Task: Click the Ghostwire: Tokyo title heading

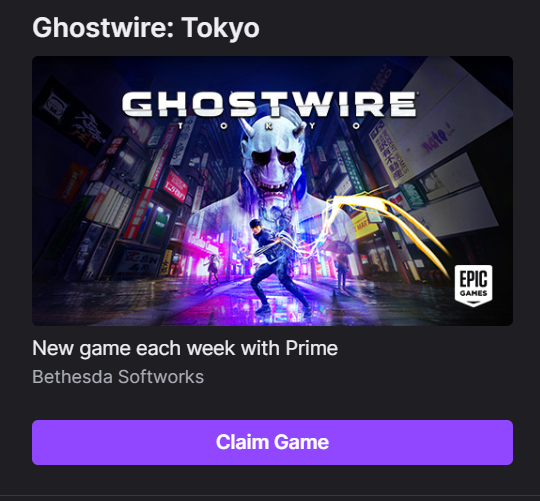Action: click(x=146, y=28)
